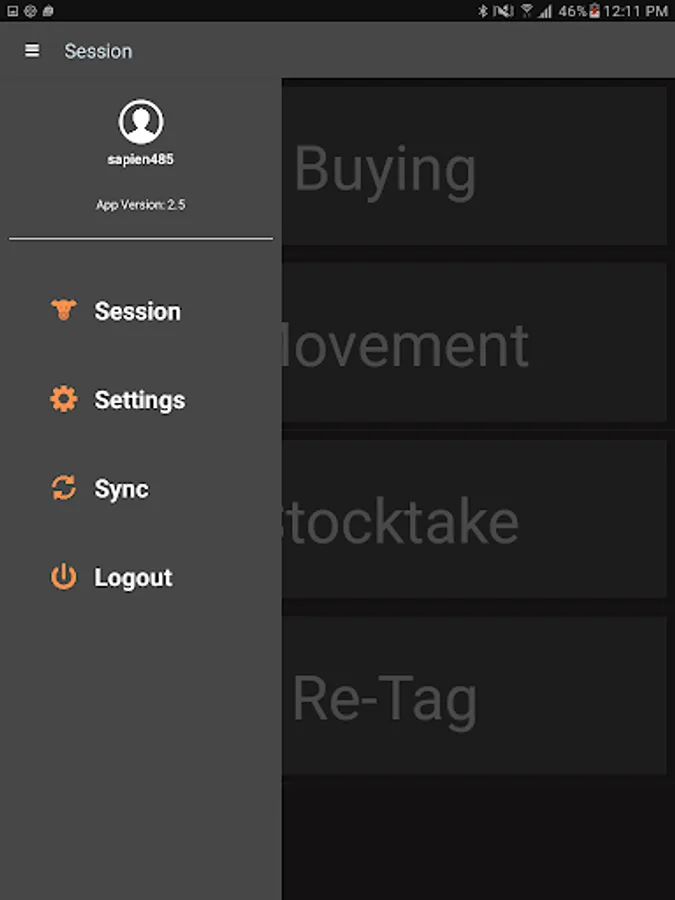Tap the sapien485 username label
Viewport: 675px width, 900px height.
[141, 160]
